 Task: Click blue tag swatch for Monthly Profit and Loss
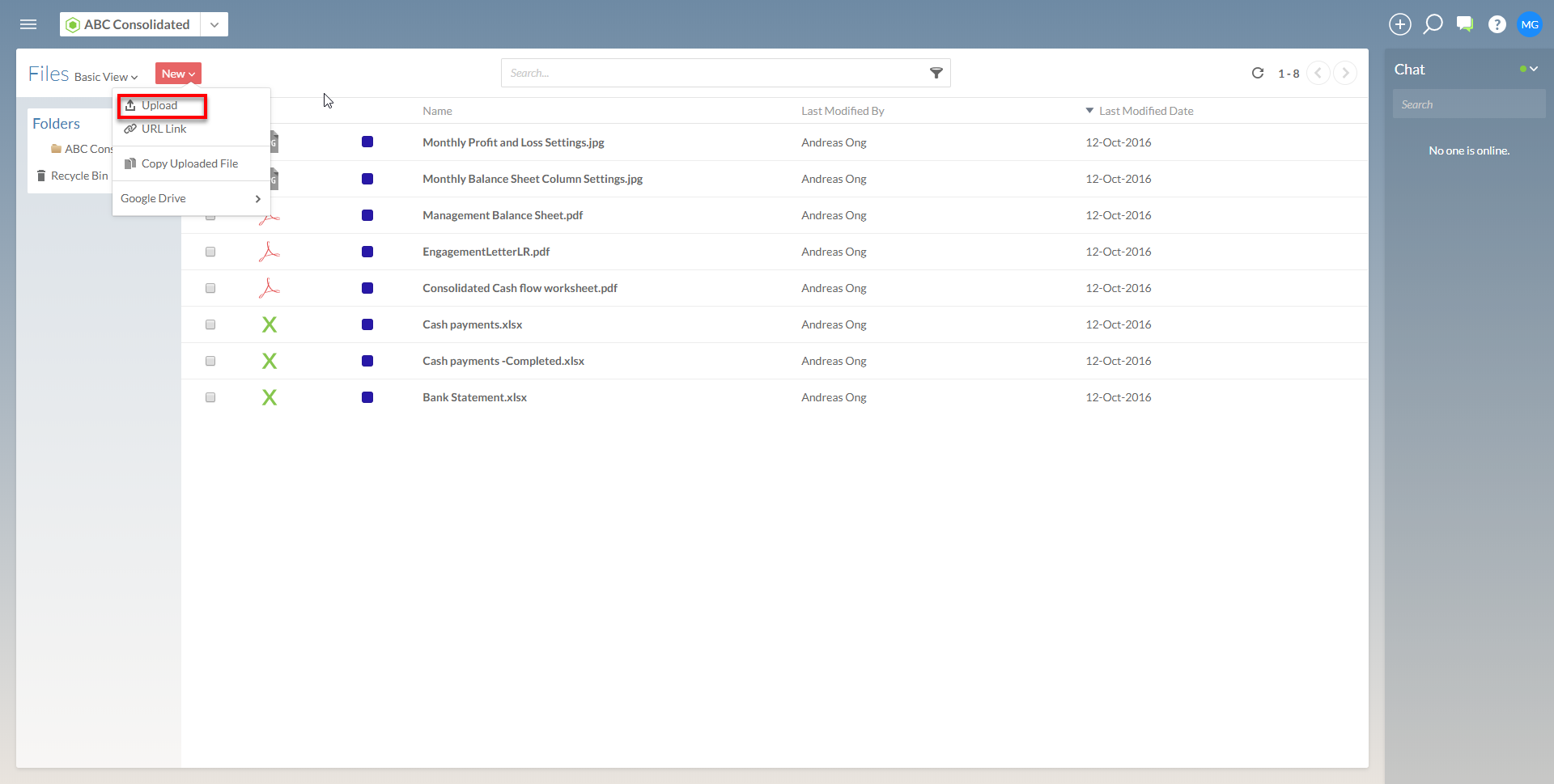(x=367, y=142)
